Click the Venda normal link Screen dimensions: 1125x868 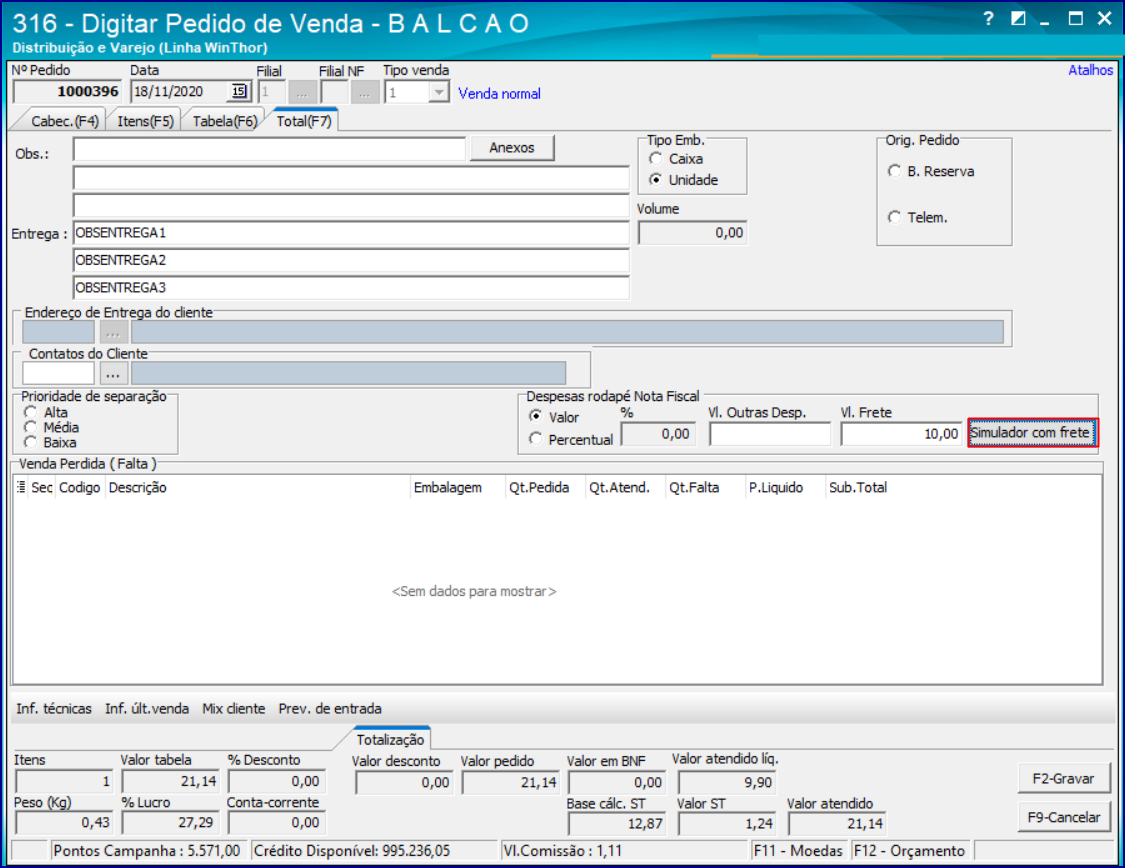[x=499, y=93]
